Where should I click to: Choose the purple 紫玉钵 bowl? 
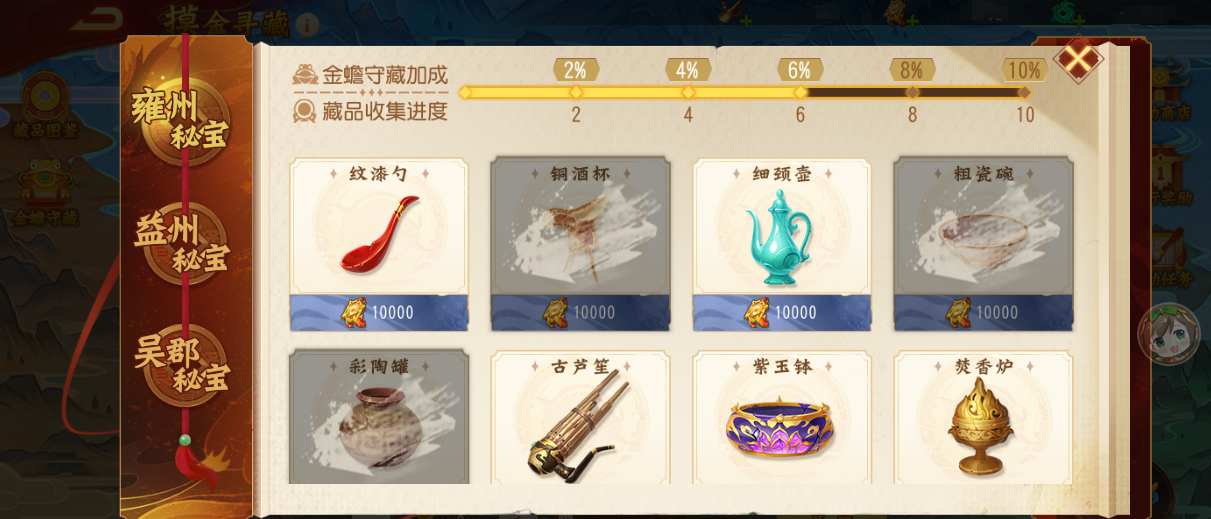click(x=782, y=417)
